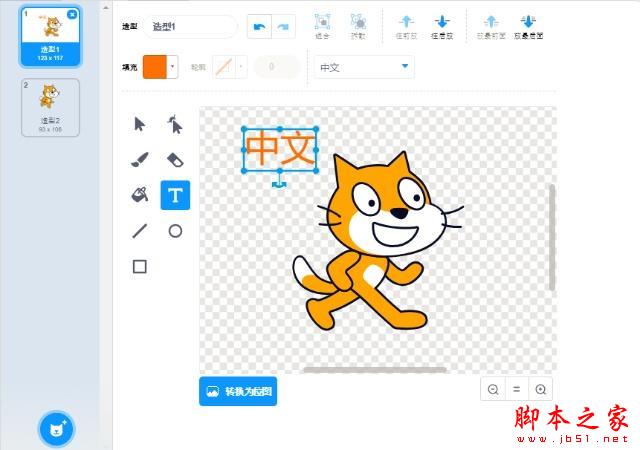Click the 中文 text object on canvas

point(280,149)
